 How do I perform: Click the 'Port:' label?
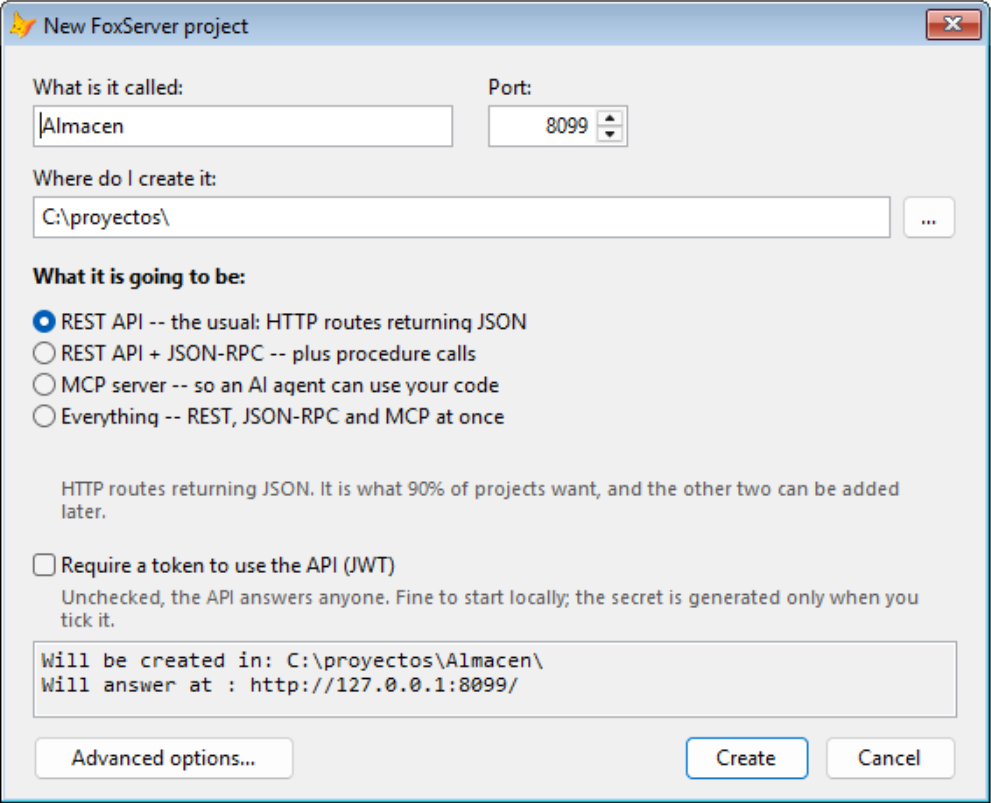510,87
